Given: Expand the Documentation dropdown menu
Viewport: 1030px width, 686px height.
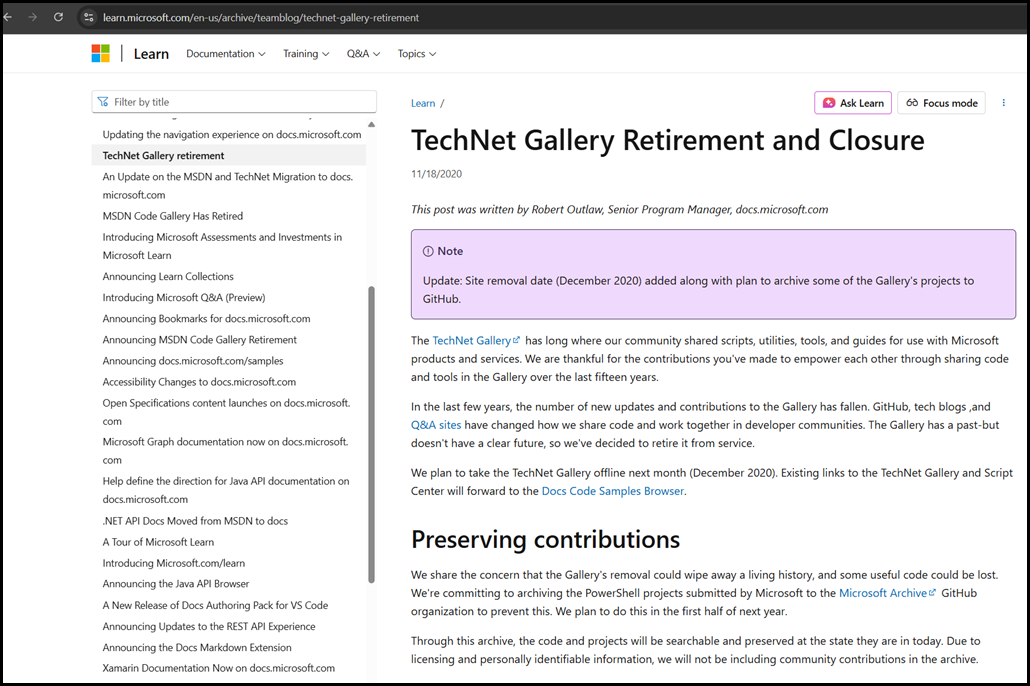Looking at the screenshot, I should (x=225, y=54).
